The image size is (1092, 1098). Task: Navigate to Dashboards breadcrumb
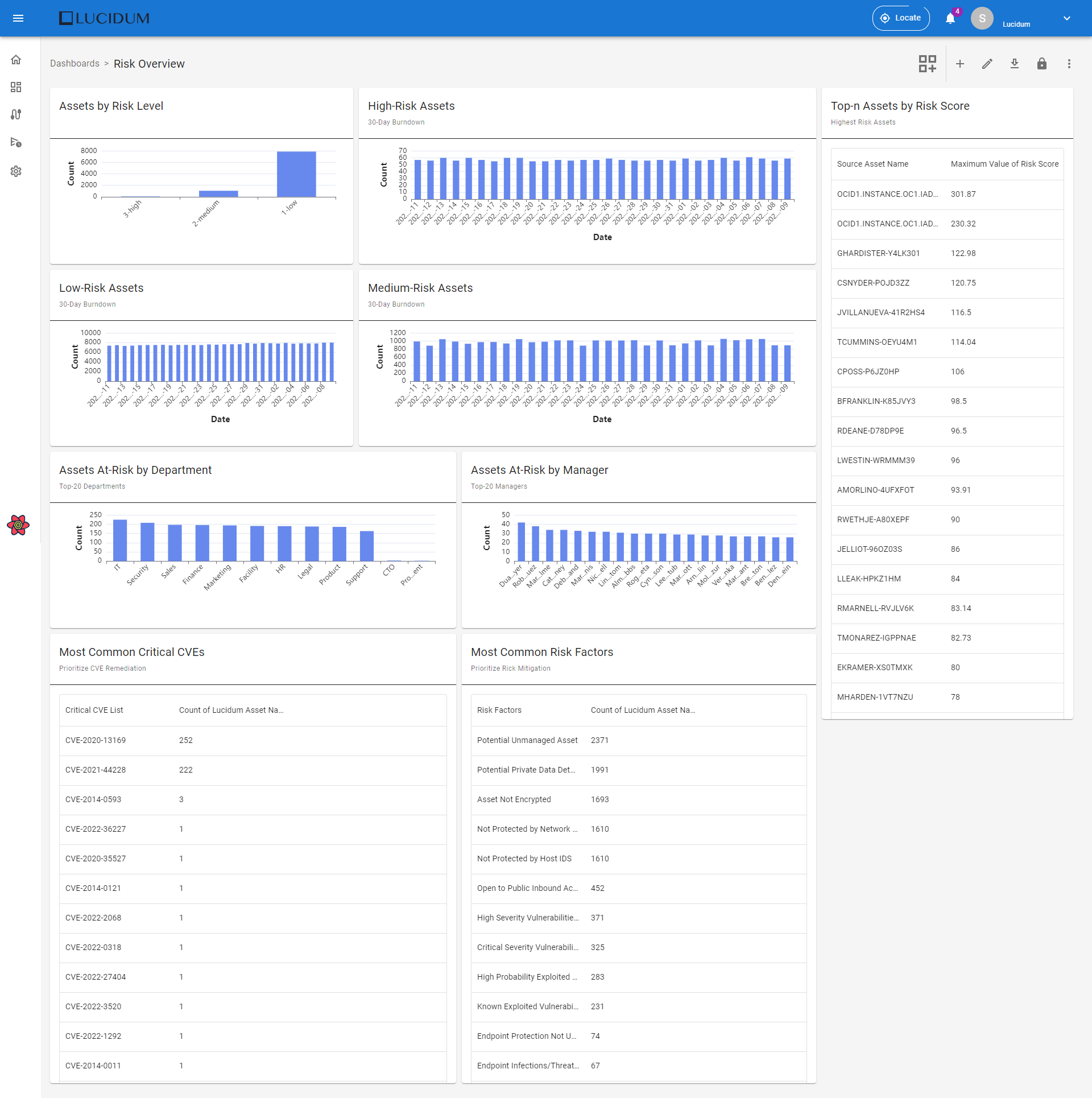[x=75, y=63]
